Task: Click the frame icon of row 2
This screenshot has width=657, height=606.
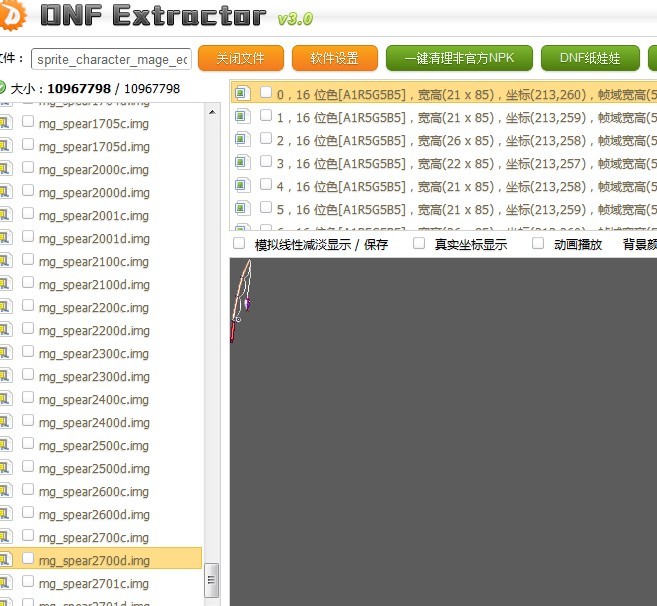Action: [x=241, y=139]
